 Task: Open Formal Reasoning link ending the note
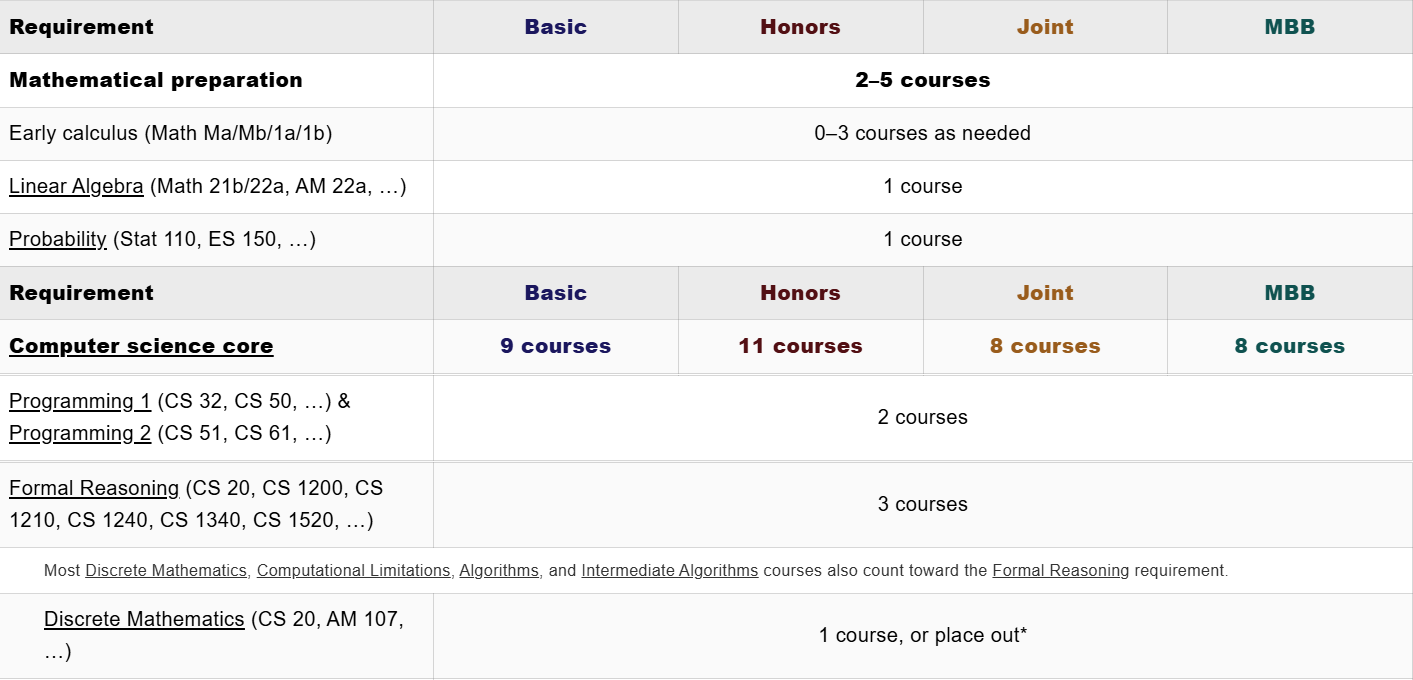[x=1060, y=571]
